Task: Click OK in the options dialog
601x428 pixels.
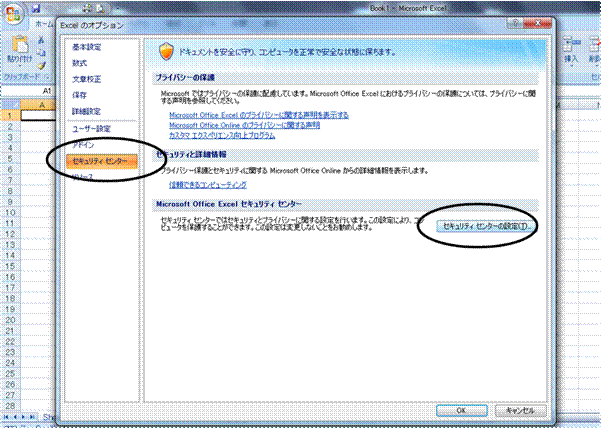Action: click(461, 410)
